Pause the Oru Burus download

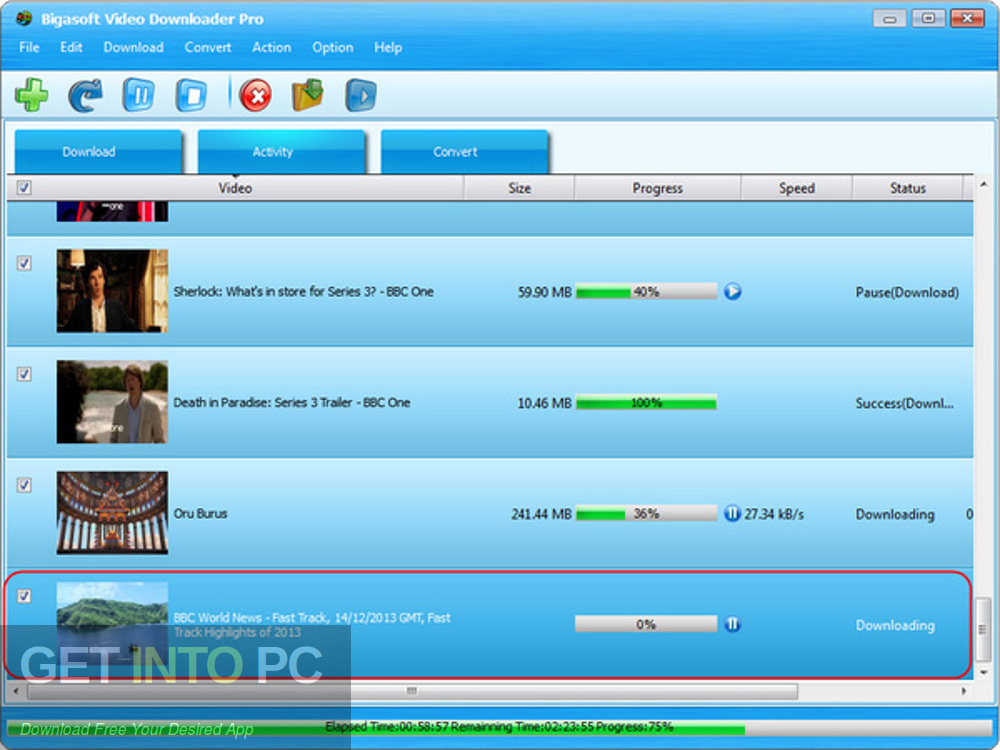(733, 513)
